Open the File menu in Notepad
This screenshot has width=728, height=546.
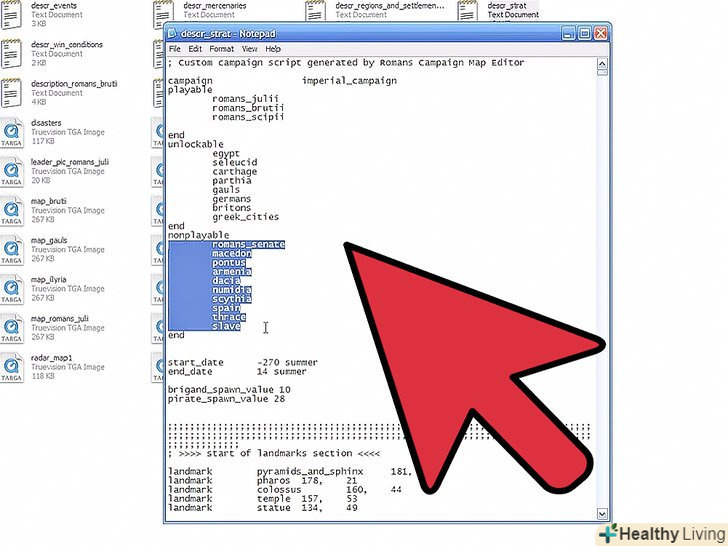tap(175, 49)
